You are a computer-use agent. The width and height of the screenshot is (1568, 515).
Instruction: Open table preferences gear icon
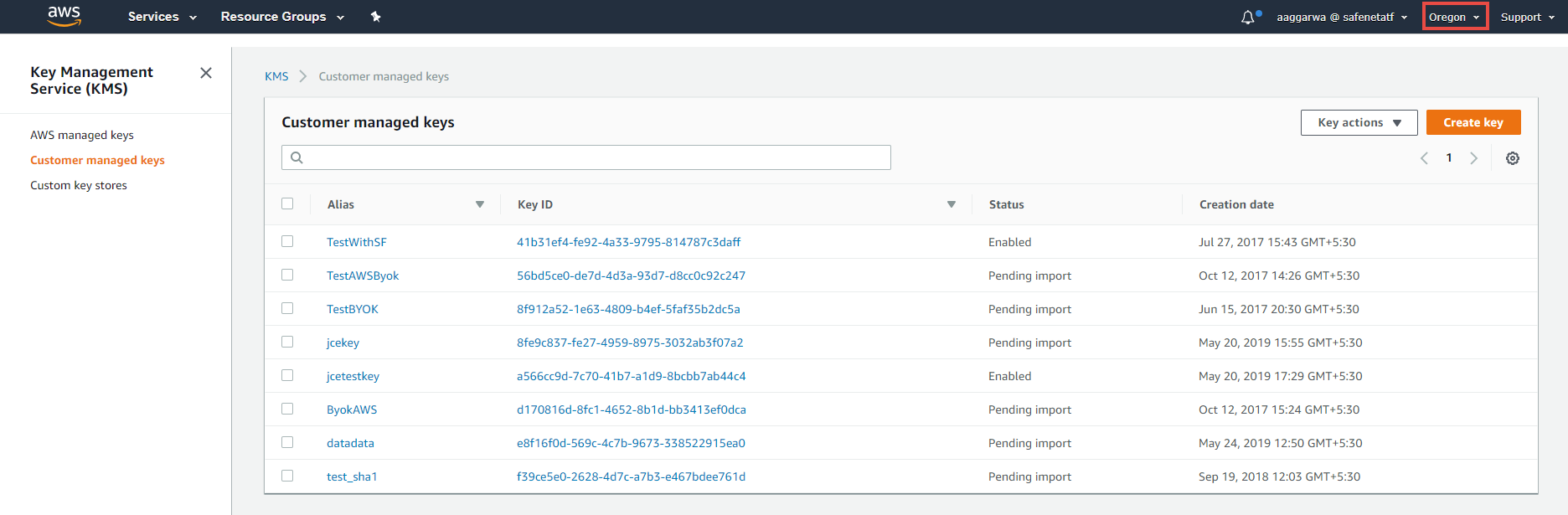tap(1513, 158)
